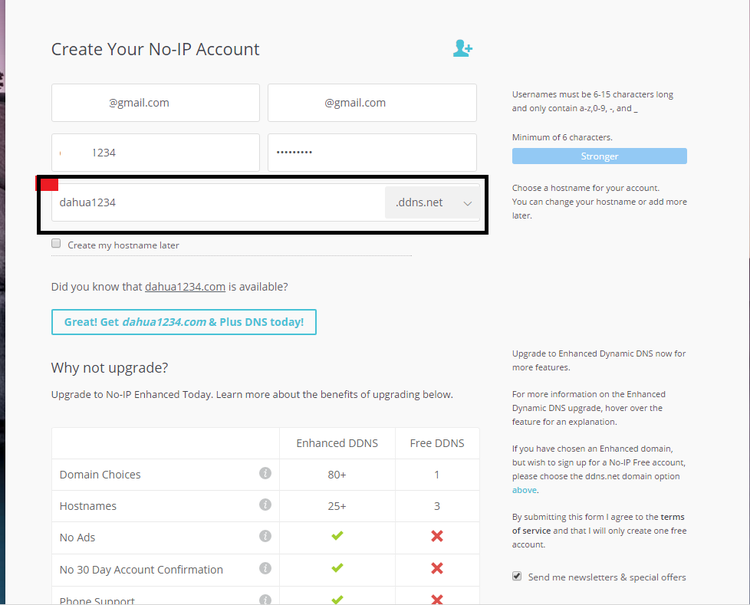Click the add user account icon
This screenshot has width=750, height=605.
tap(462, 49)
